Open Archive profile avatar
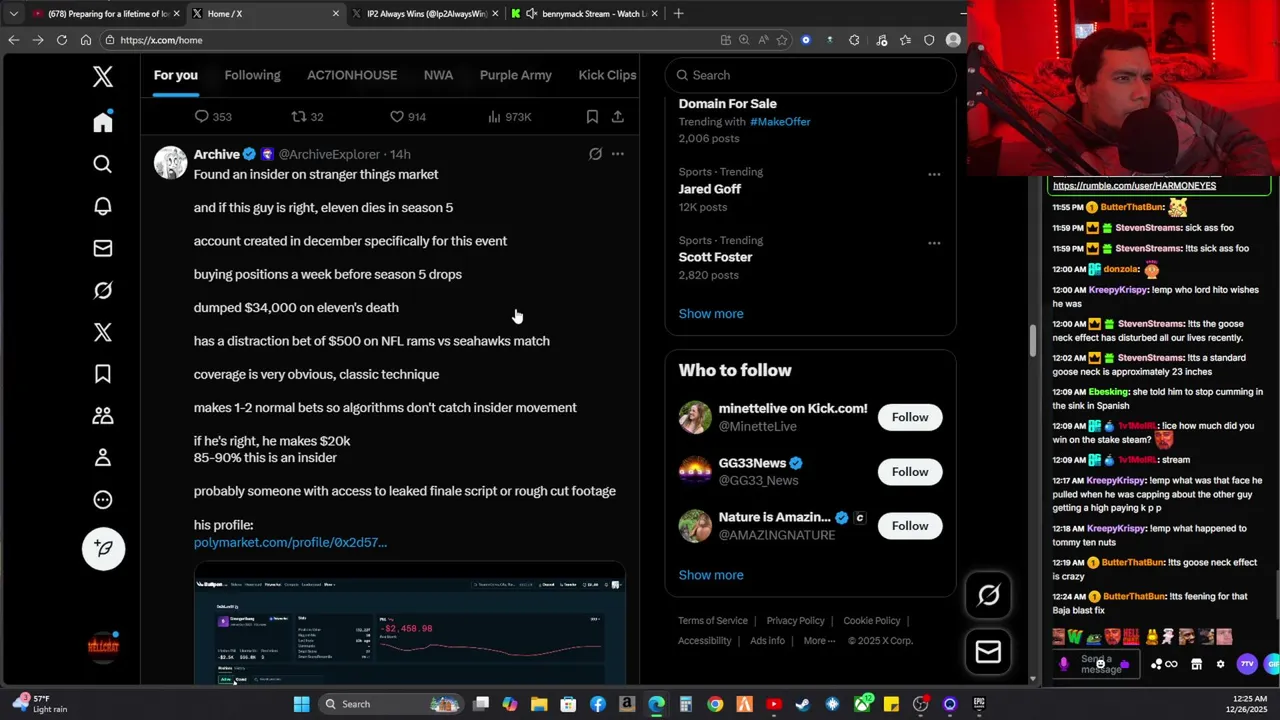This screenshot has height=720, width=1280. click(171, 163)
